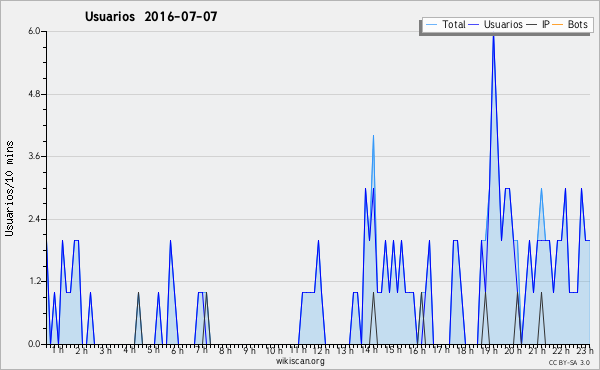Click the wikiscan.org text below chart
600x370 pixels.
pyautogui.click(x=300, y=361)
